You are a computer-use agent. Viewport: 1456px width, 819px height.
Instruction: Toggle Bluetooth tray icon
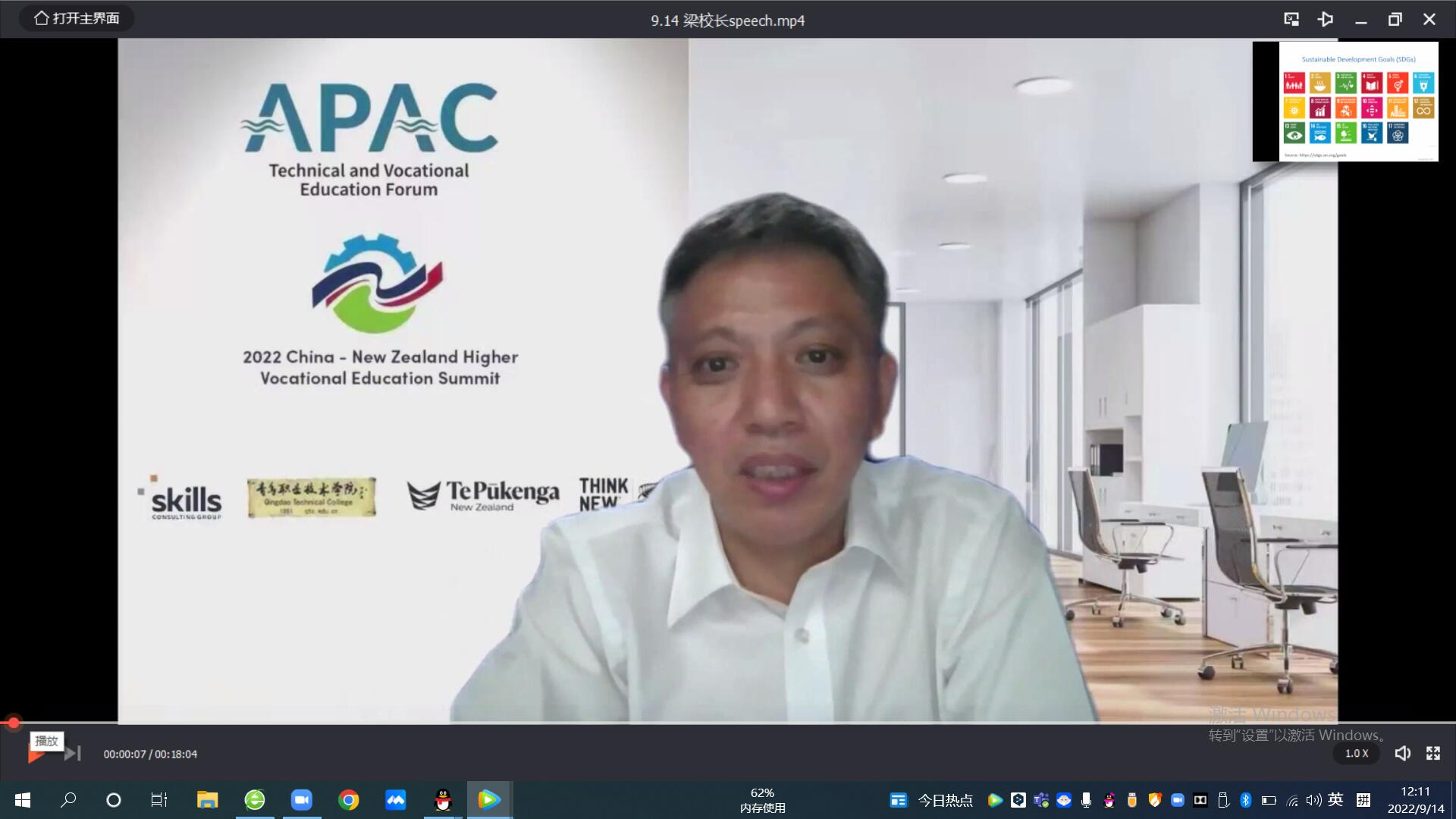coord(1245,800)
